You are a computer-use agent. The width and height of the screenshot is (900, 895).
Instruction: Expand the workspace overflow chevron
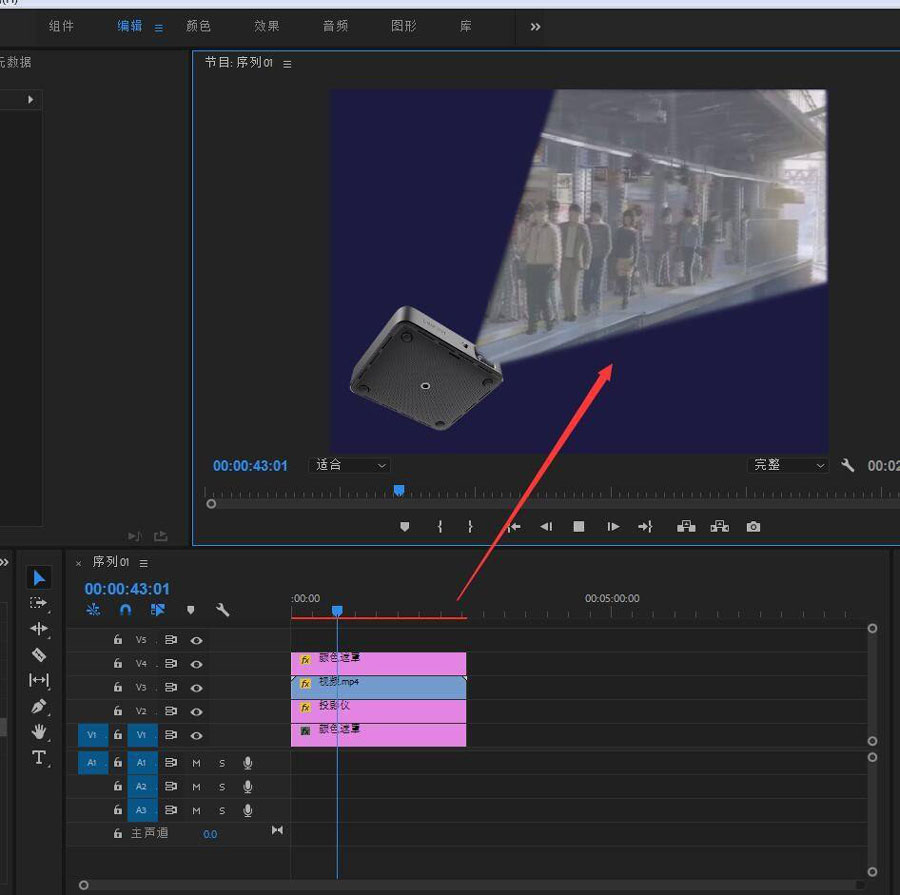click(535, 26)
